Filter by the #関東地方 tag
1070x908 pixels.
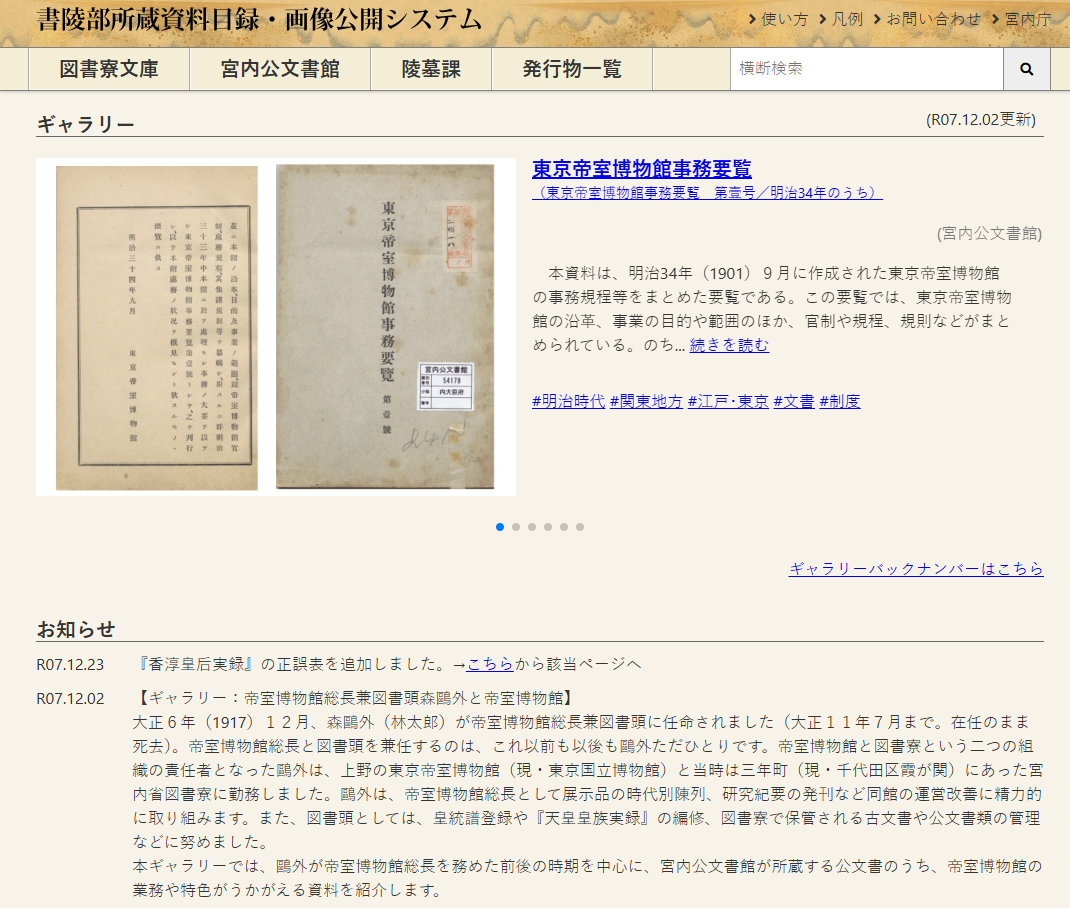[646, 401]
